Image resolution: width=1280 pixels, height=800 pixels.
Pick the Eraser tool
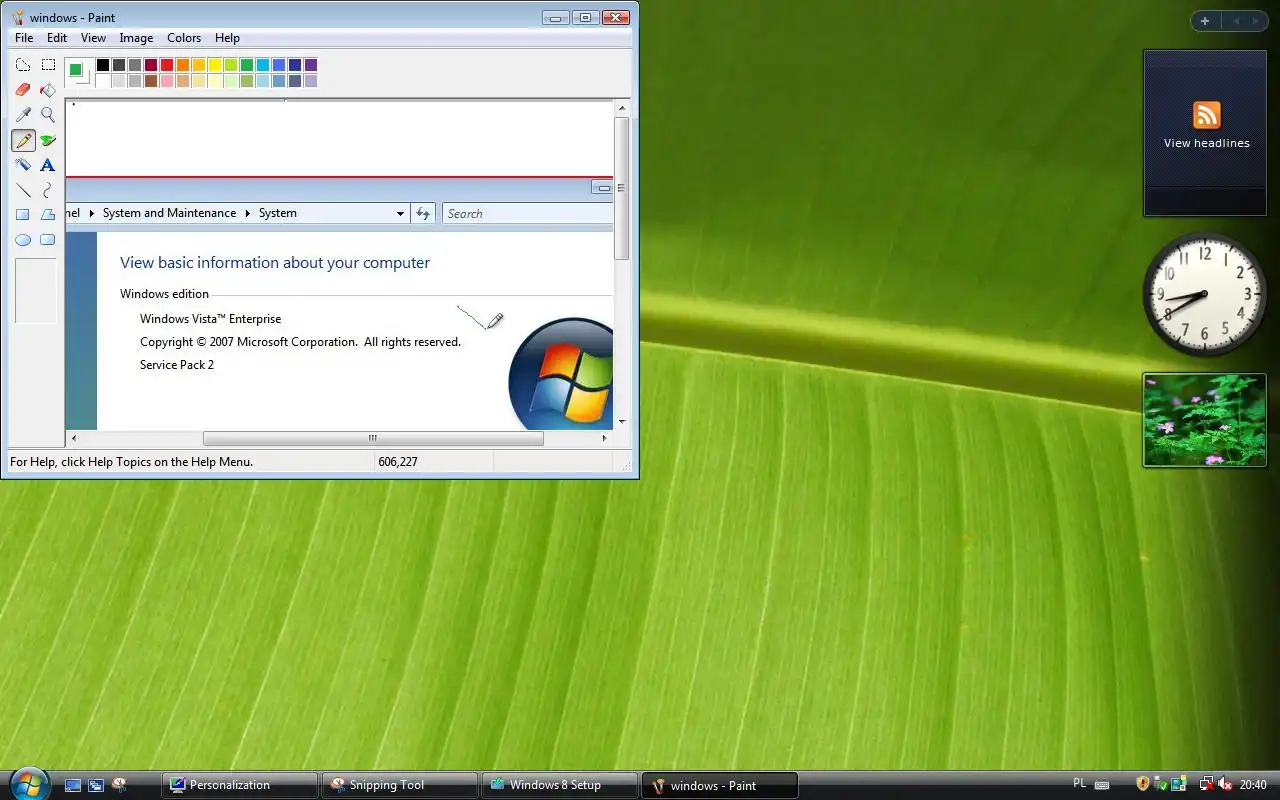pyautogui.click(x=23, y=90)
